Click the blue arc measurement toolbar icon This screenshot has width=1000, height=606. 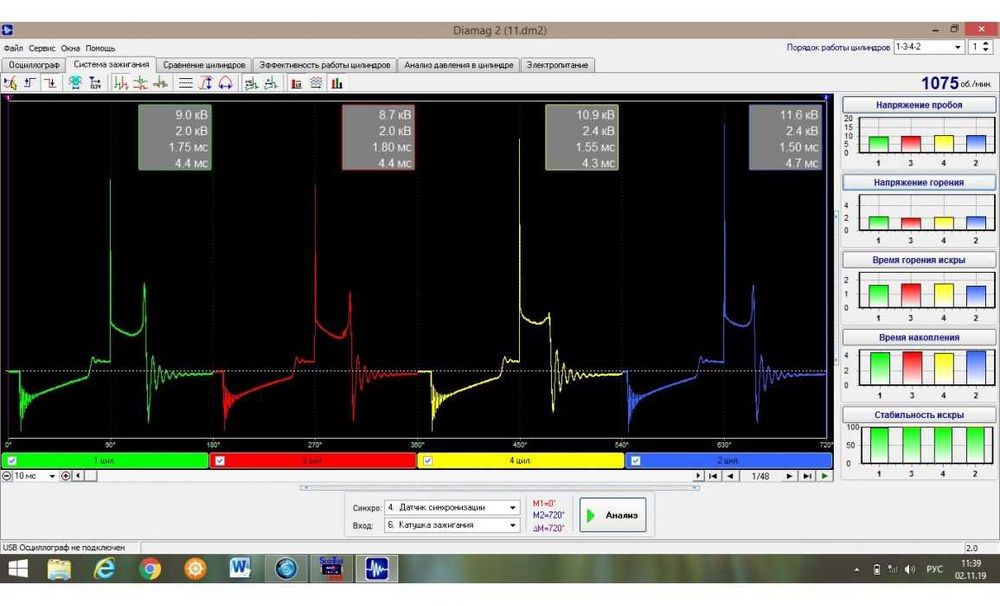click(x=225, y=83)
